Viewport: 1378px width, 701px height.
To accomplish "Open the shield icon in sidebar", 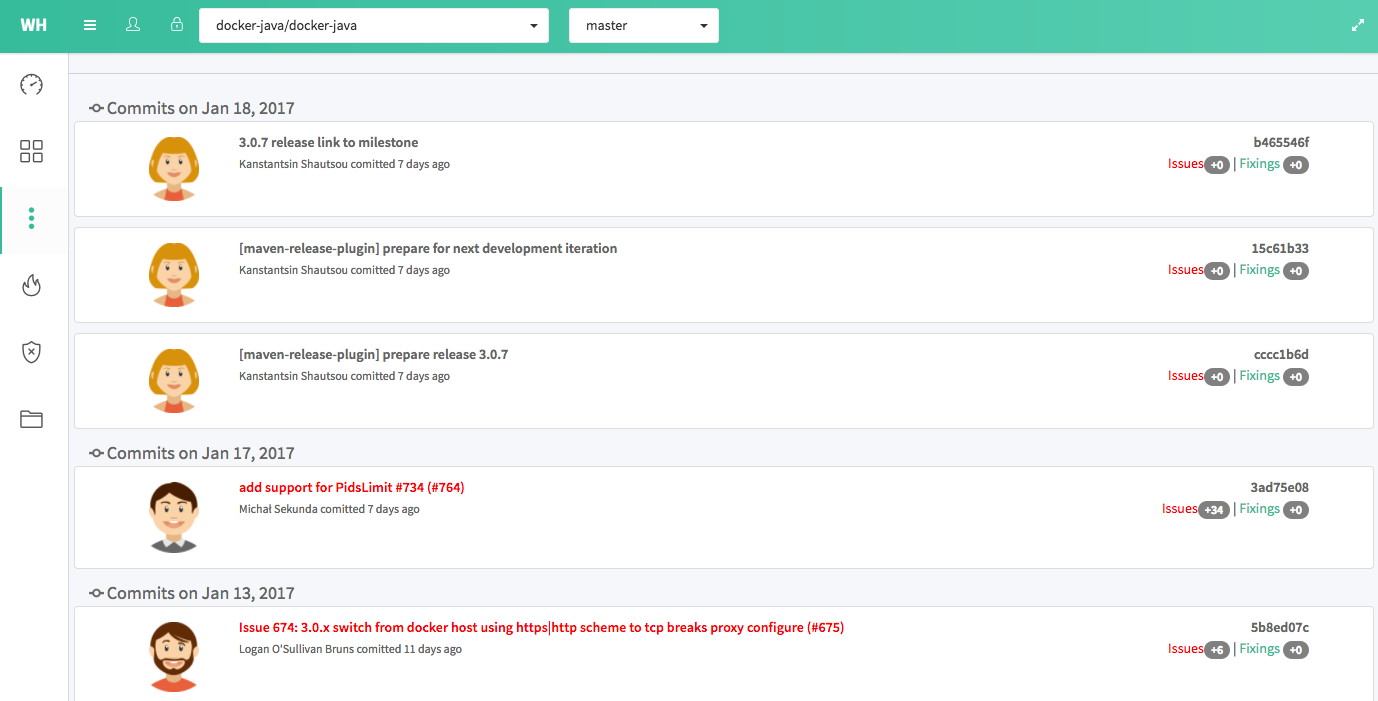I will (x=32, y=352).
